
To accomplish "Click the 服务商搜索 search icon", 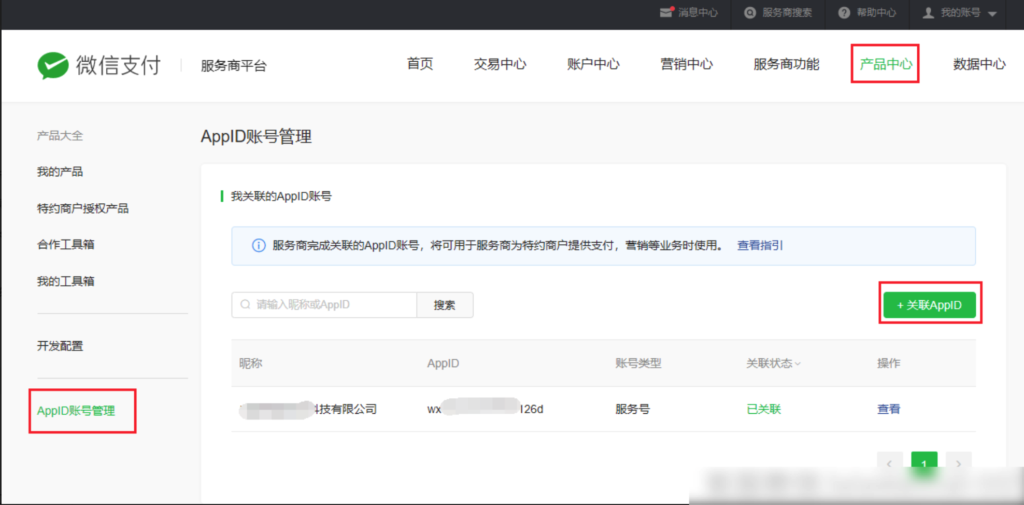I will [x=750, y=13].
